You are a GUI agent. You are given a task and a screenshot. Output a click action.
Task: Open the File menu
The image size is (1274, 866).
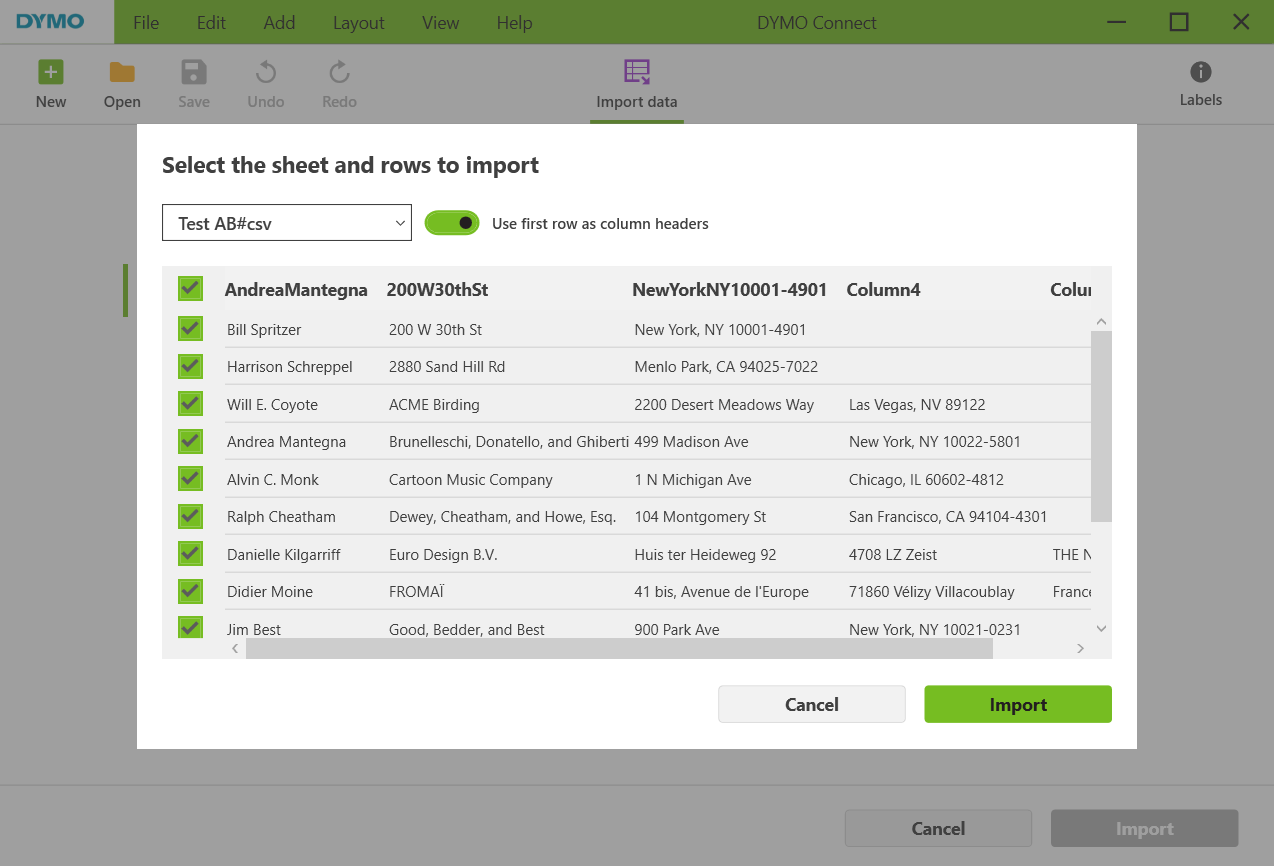pyautogui.click(x=146, y=22)
